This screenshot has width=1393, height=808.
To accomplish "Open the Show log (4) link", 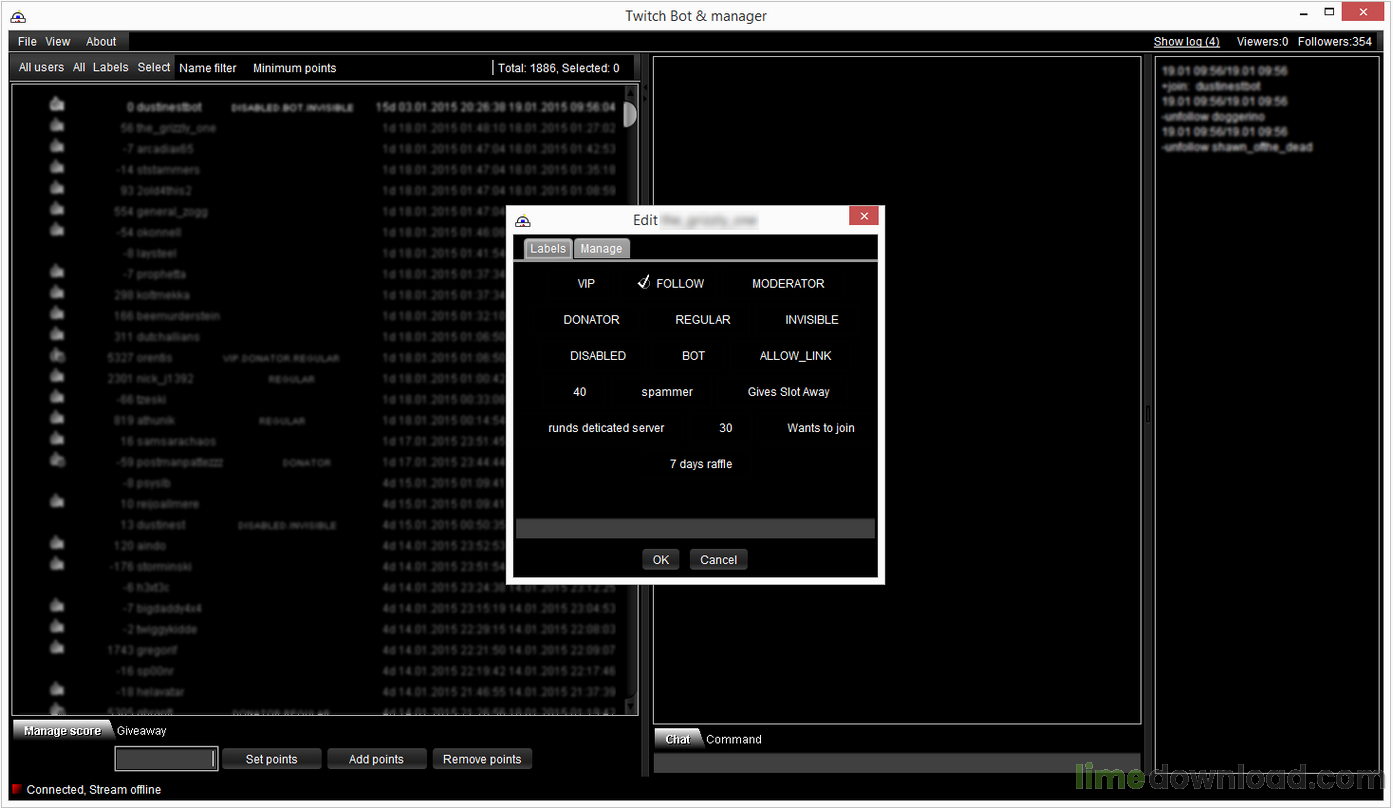I will pos(1187,42).
